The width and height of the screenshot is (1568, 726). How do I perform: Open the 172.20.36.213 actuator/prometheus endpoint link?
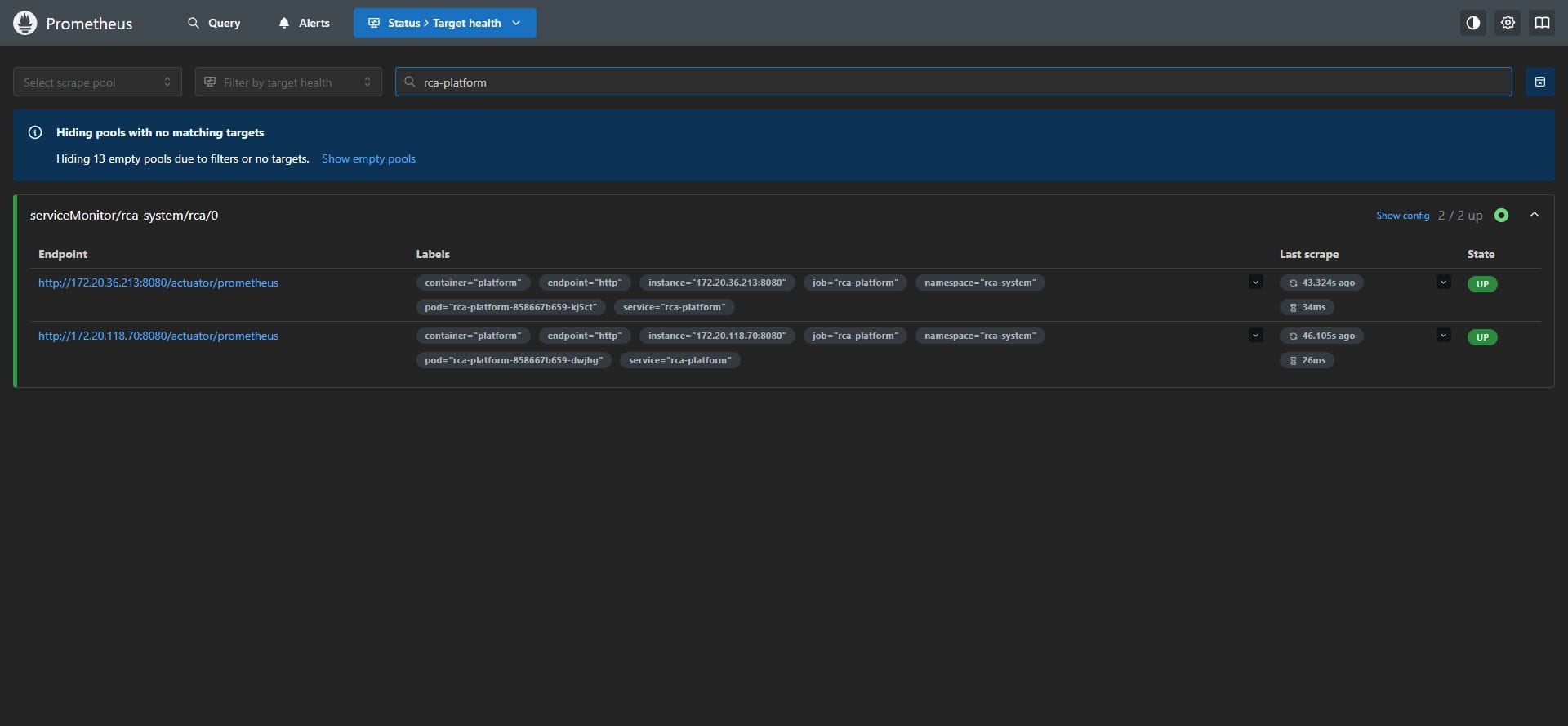(x=158, y=283)
